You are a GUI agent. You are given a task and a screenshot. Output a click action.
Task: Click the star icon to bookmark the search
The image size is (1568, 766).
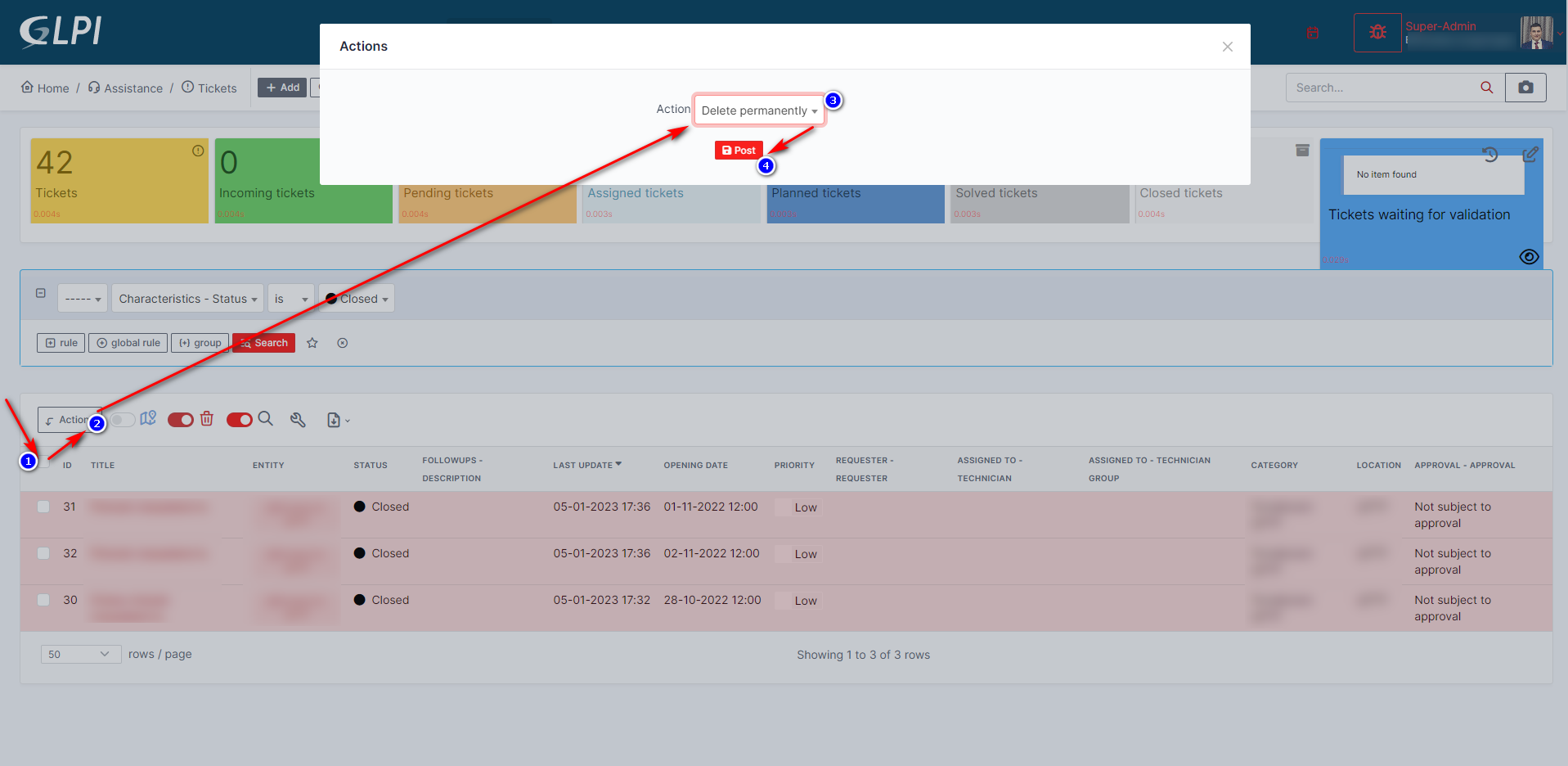tap(312, 343)
